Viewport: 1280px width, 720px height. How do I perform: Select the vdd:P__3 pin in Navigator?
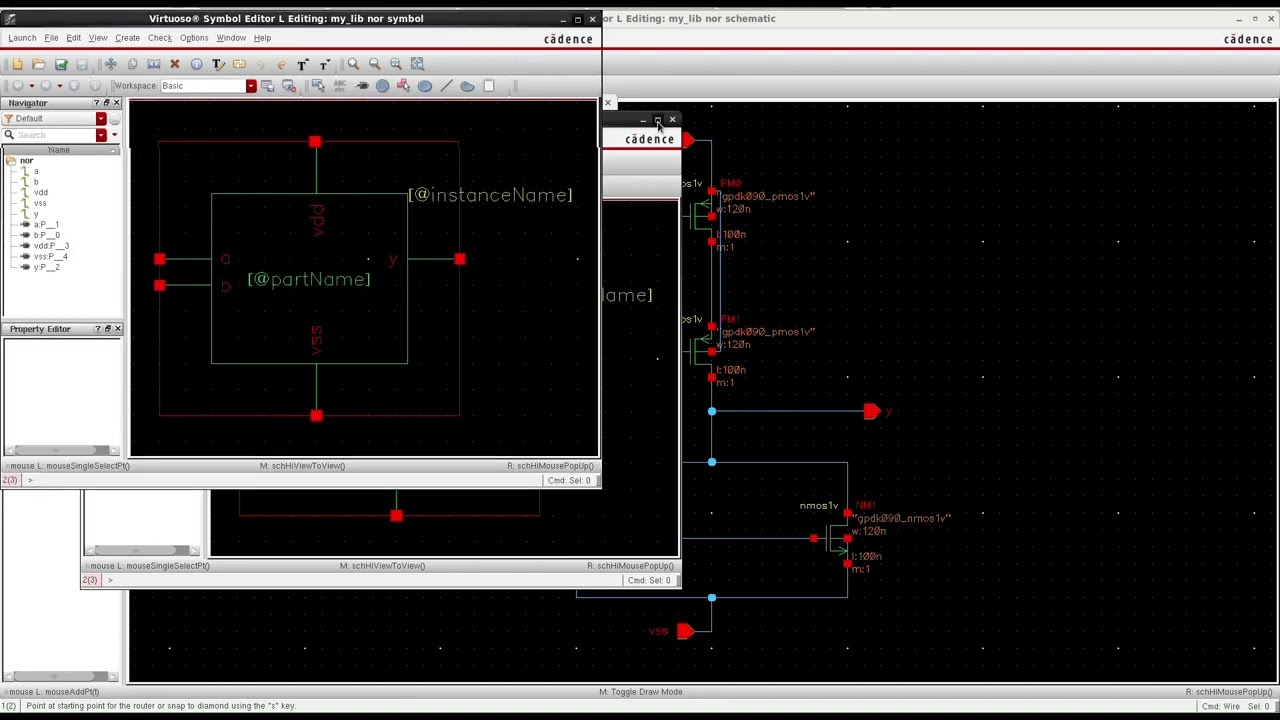[51, 246]
